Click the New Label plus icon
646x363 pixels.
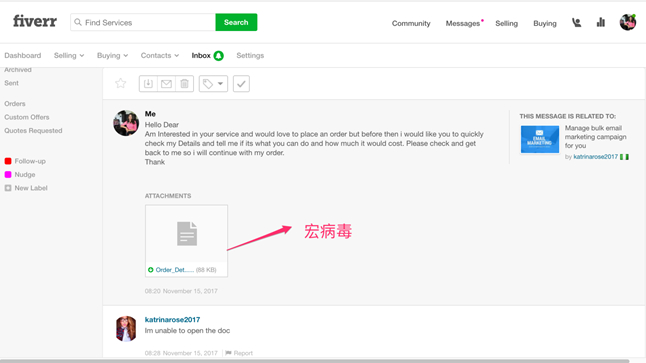8,188
